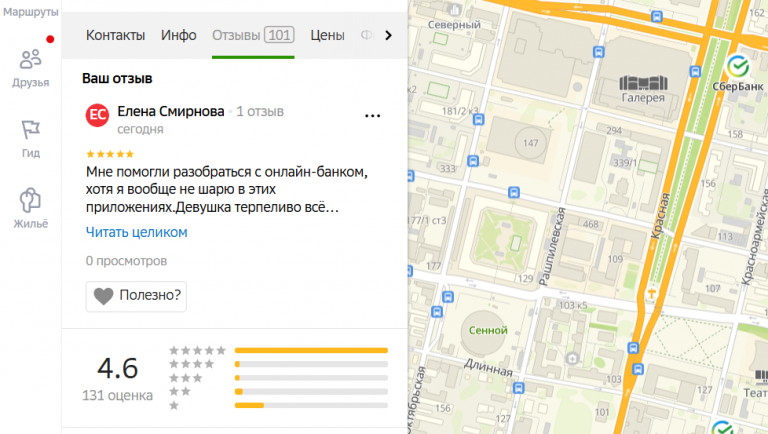Select the bus stop near 181/2 к3
The image size is (768, 434).
pyautogui.click(x=479, y=119)
